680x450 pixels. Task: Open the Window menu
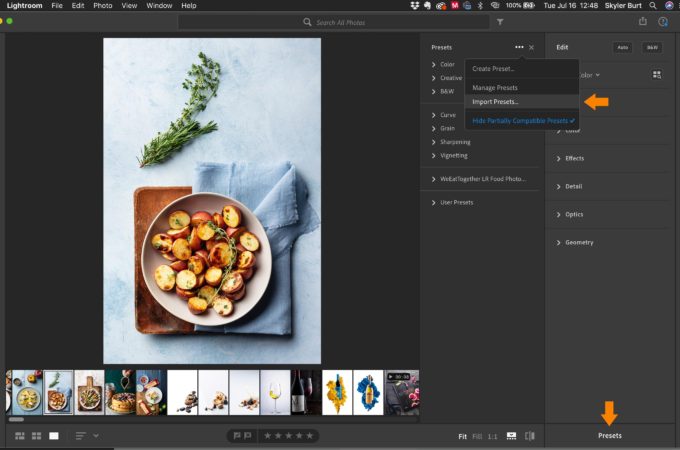tap(159, 6)
